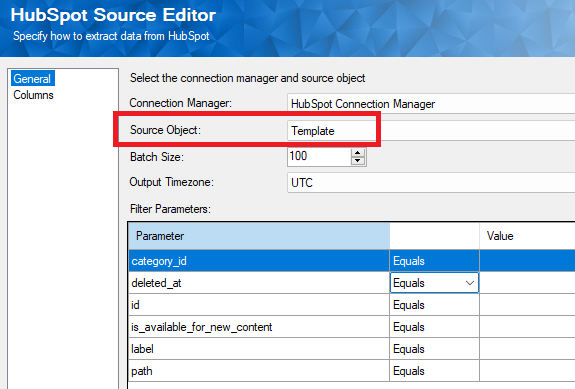Click the Value cell for is_available_for_new_content

tap(527, 327)
